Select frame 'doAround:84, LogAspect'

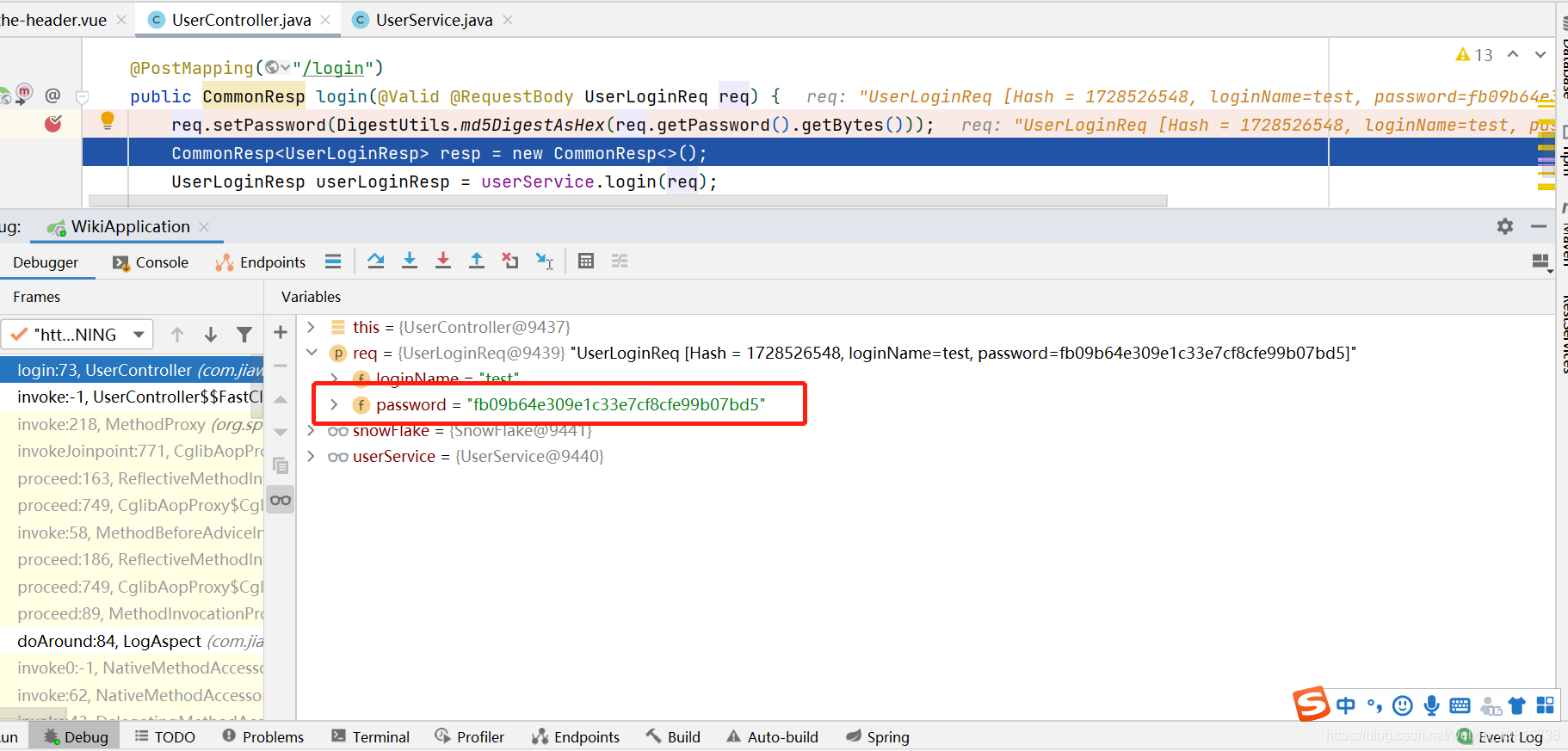coord(132,641)
